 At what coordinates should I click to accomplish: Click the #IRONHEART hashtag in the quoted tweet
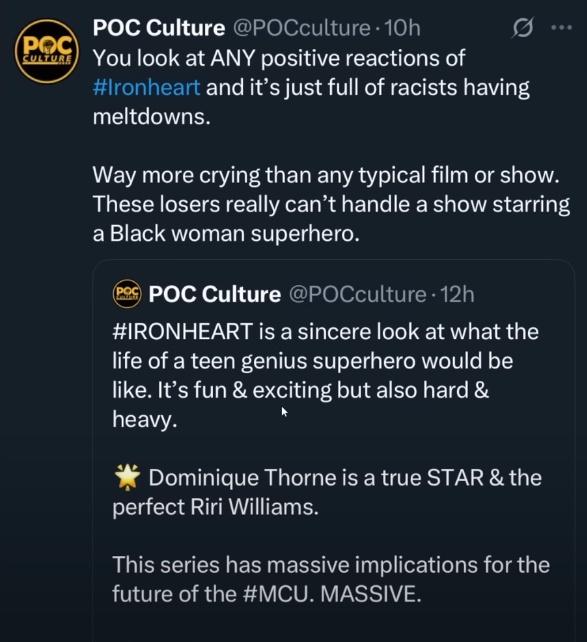(x=182, y=331)
